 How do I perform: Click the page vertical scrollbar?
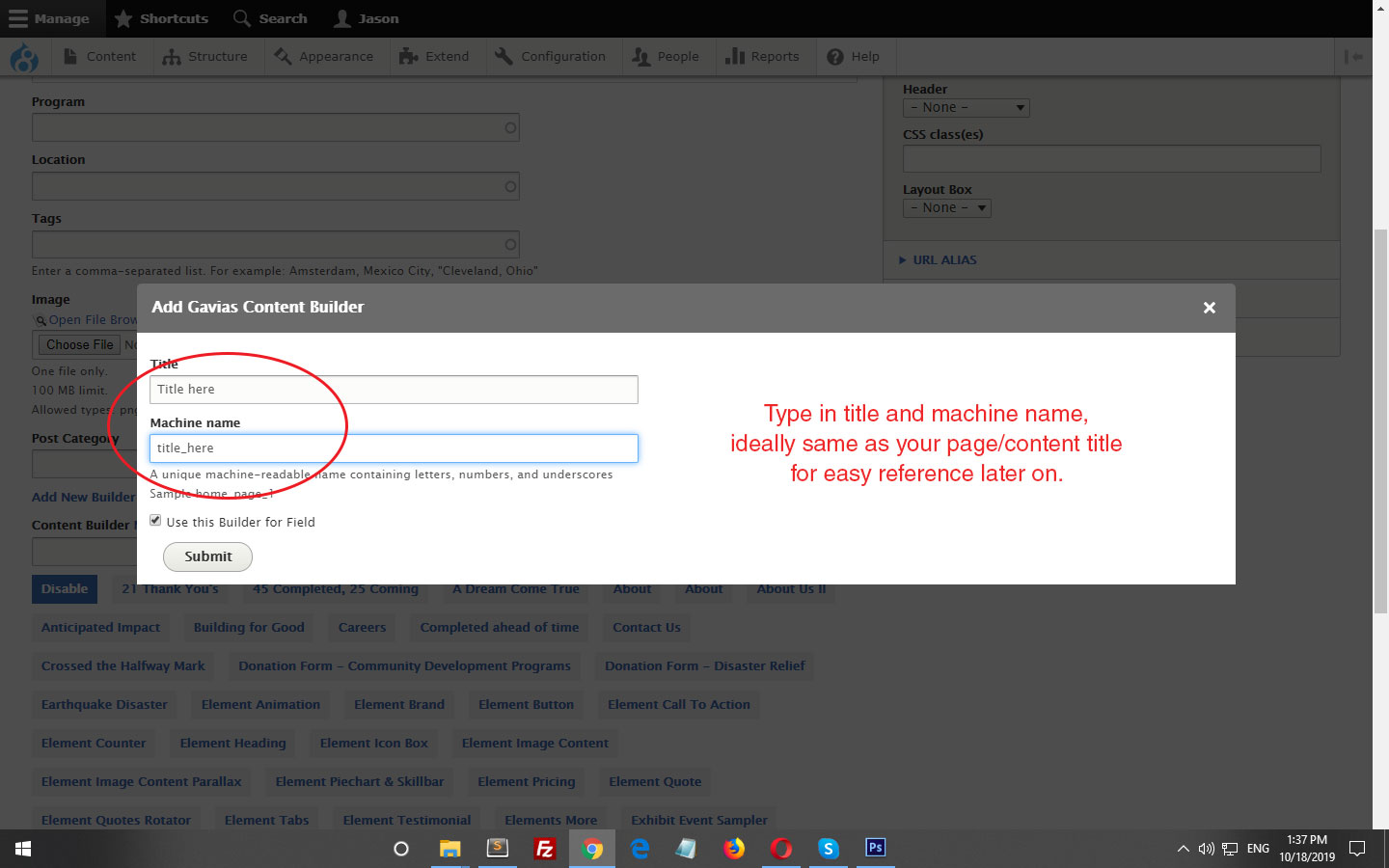[1380, 421]
